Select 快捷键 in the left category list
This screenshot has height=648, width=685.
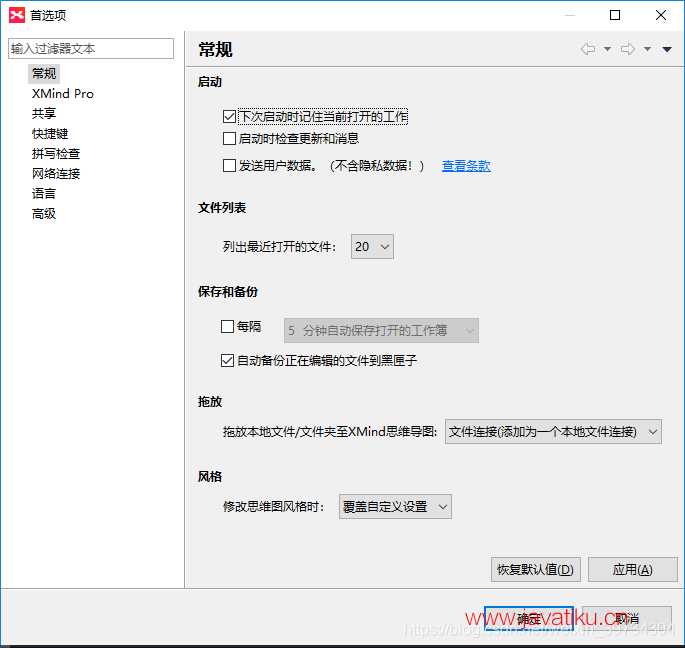click(50, 133)
